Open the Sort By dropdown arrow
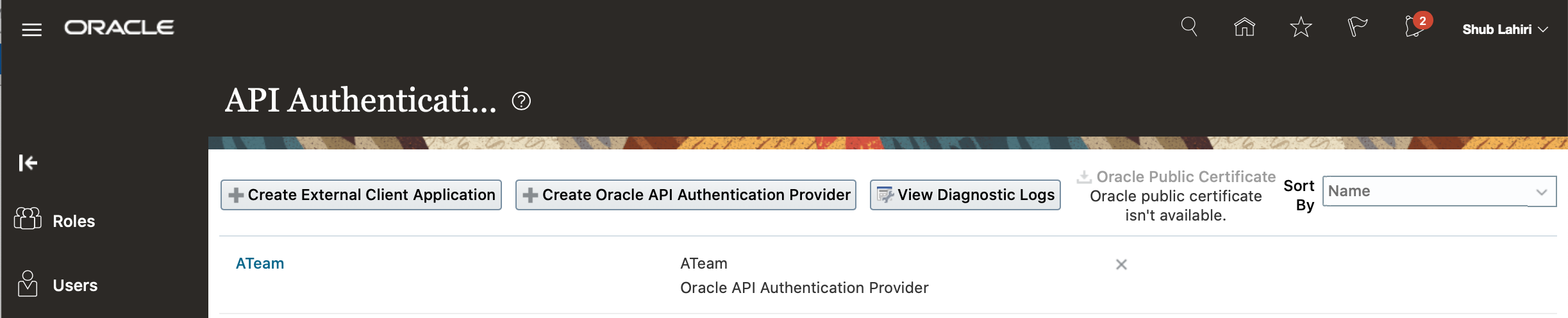 1542,192
